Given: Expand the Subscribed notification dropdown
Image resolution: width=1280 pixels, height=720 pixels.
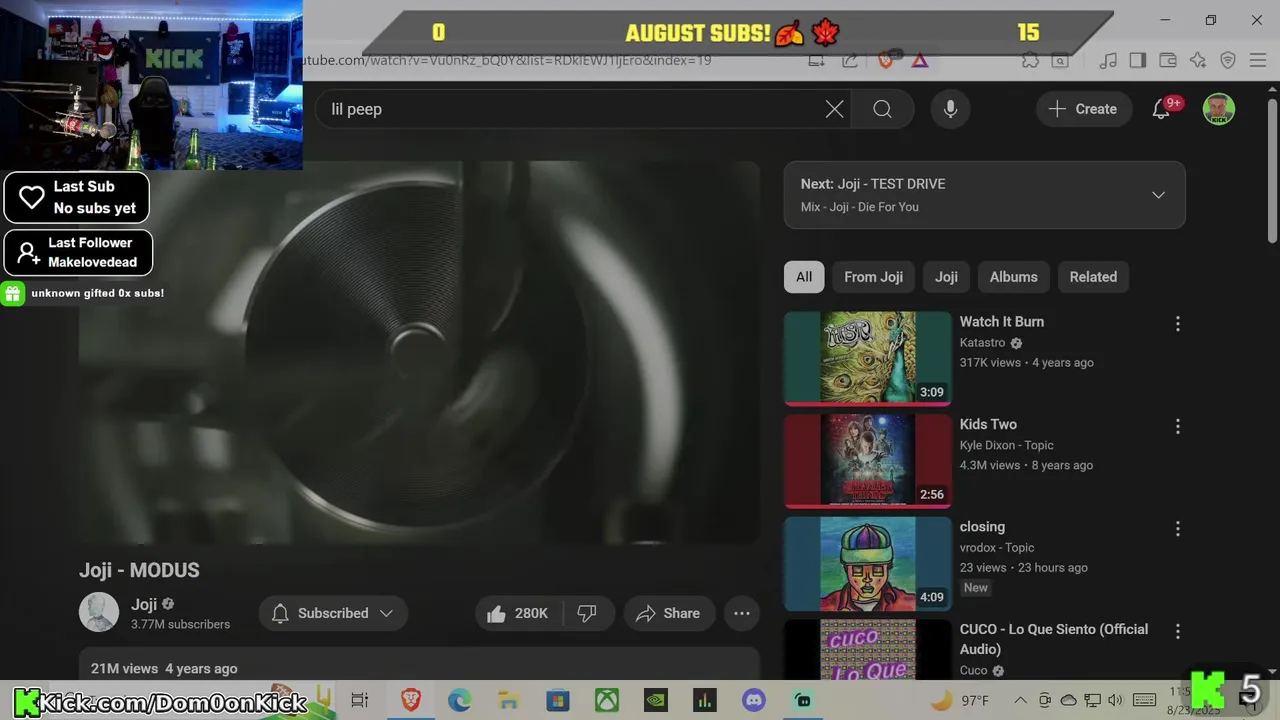Looking at the screenshot, I should coord(333,613).
